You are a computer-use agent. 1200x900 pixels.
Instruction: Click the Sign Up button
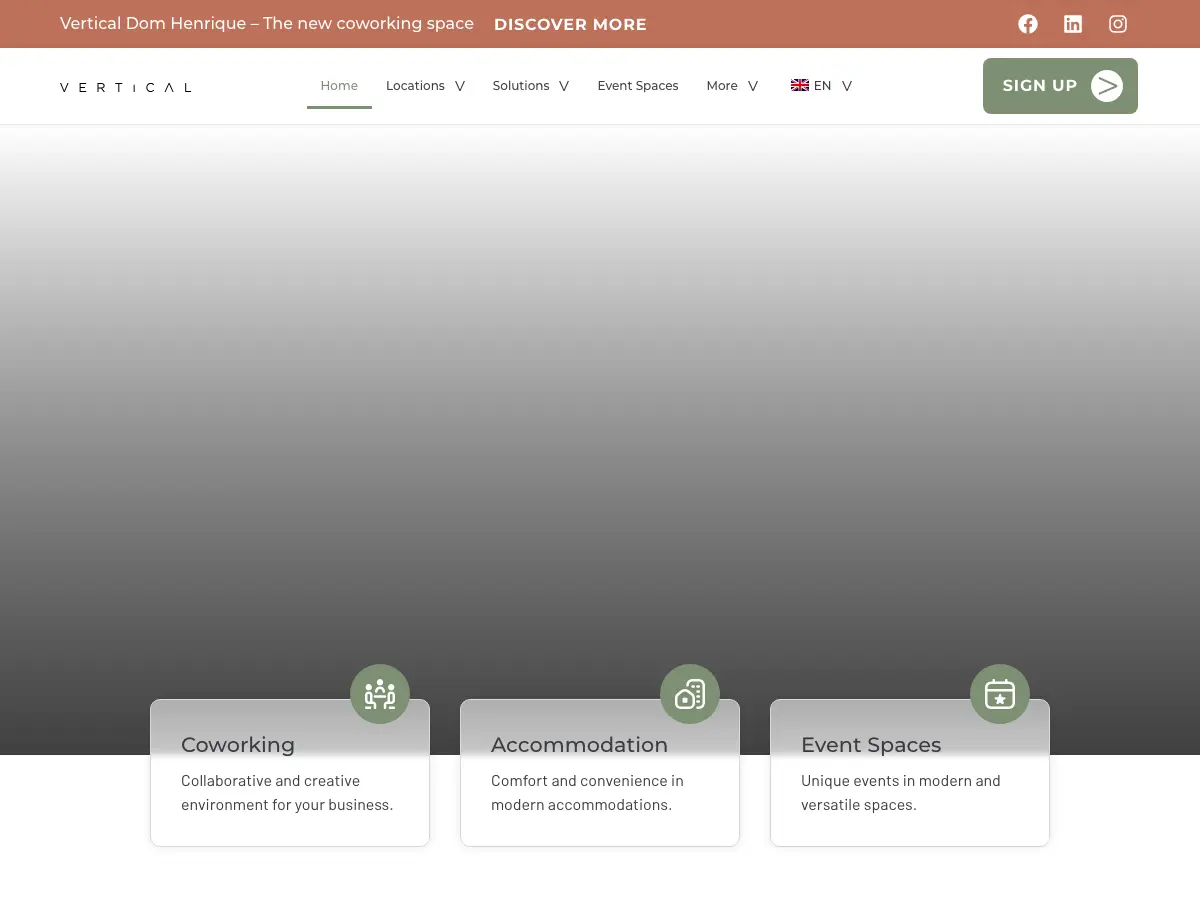[x=1060, y=86]
